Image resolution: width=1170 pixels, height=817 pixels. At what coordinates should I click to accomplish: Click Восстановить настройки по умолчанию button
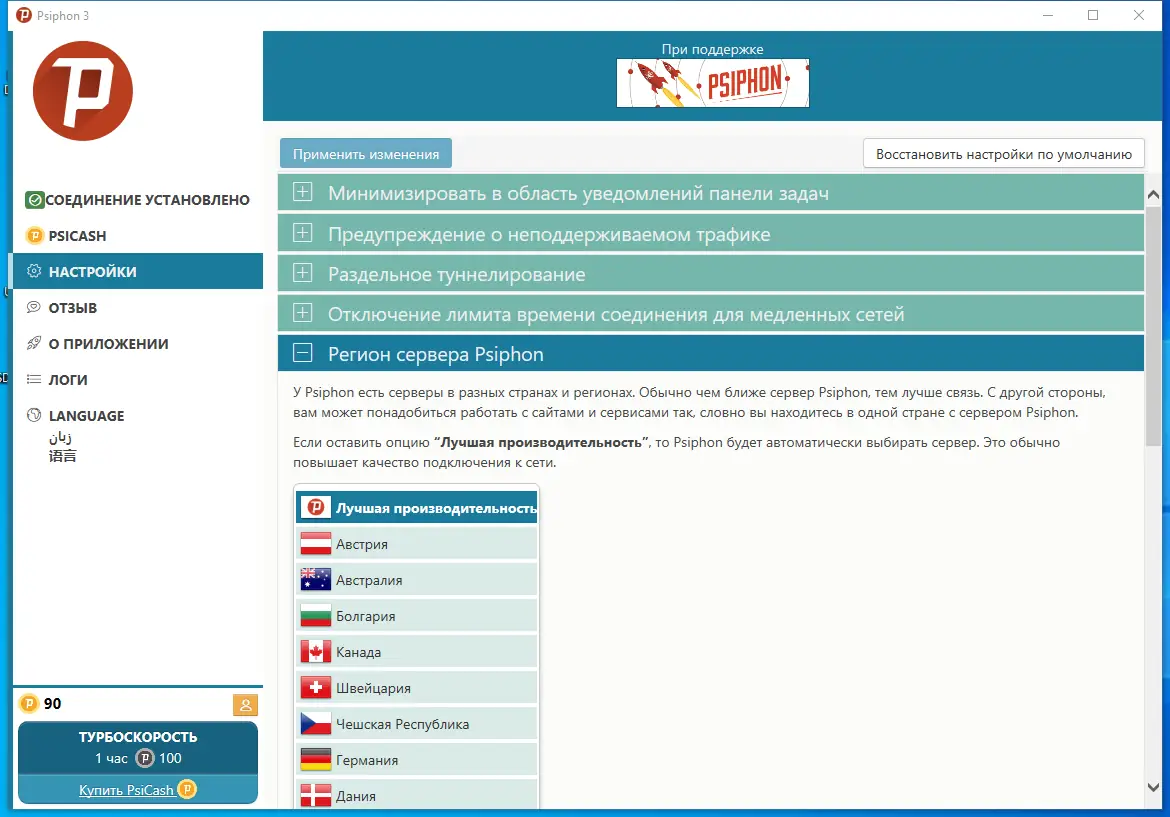tap(1004, 154)
